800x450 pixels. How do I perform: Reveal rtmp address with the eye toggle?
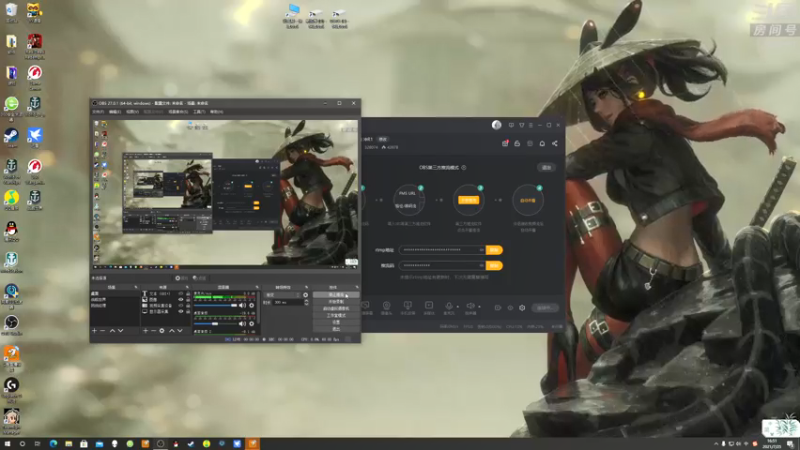pyautogui.click(x=481, y=250)
